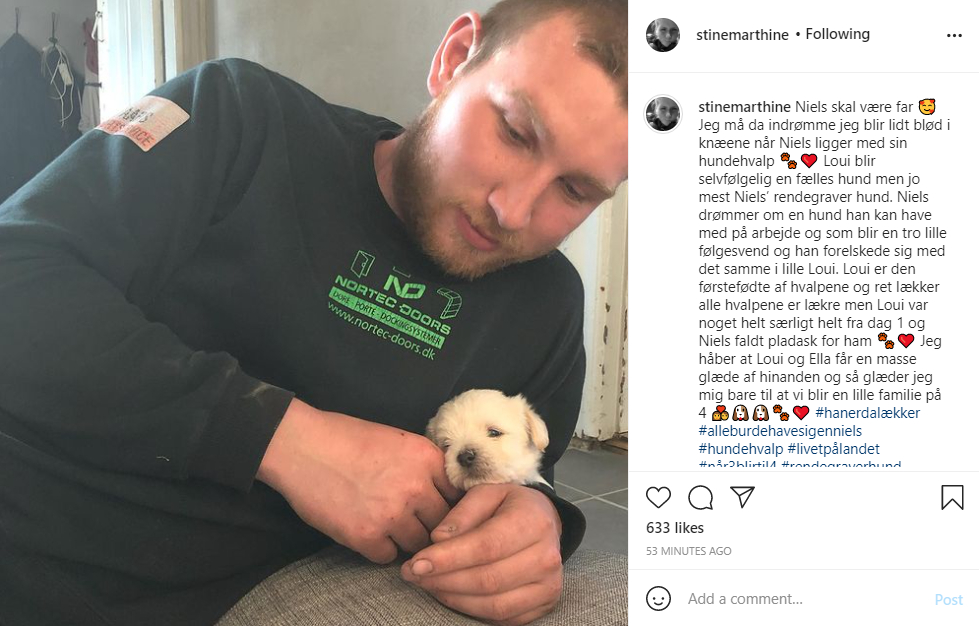Like the post with heart icon
979x626 pixels.
coord(658,497)
